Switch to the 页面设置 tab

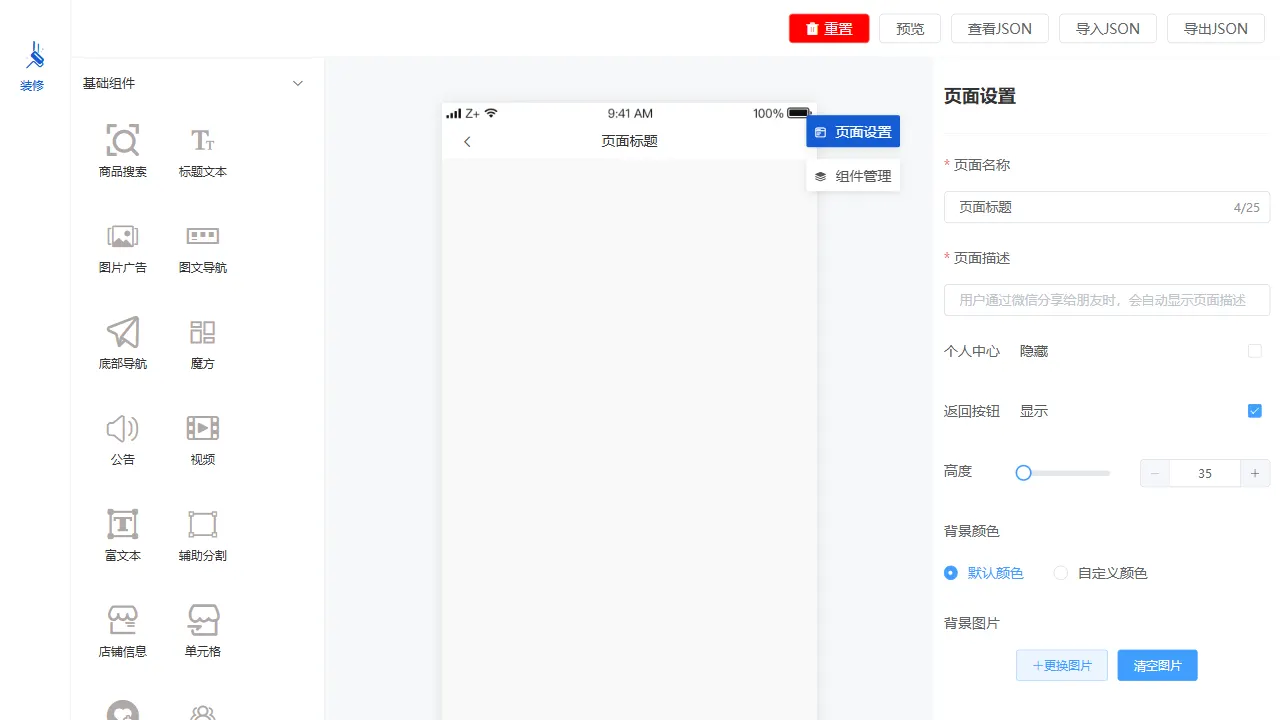pyautogui.click(x=853, y=132)
